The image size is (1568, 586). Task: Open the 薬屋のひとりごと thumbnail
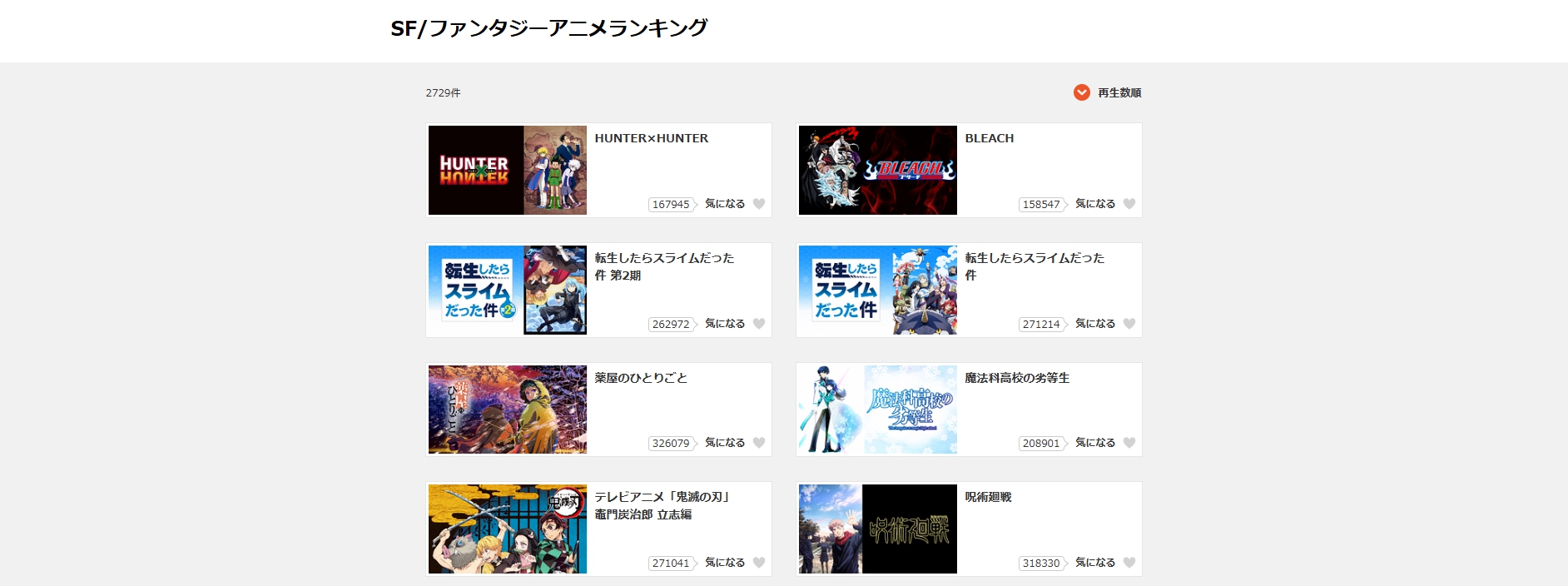(x=508, y=410)
